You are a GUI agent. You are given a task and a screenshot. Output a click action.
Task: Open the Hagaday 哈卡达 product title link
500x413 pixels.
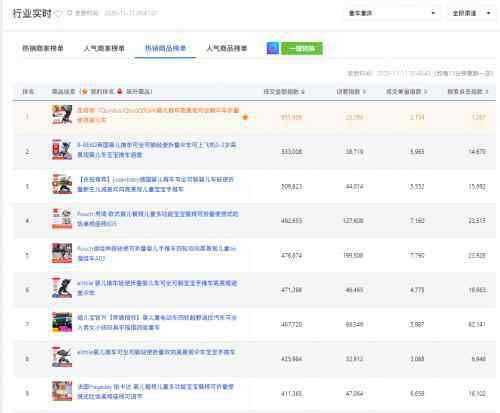(156, 392)
